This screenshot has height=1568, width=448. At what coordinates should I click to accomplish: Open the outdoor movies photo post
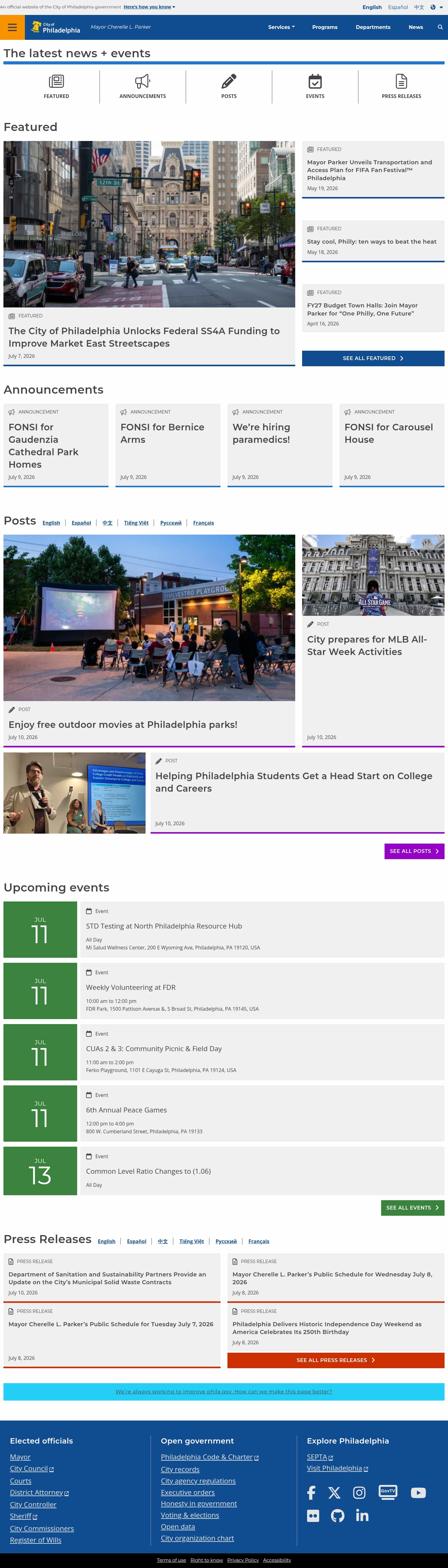tap(149, 618)
